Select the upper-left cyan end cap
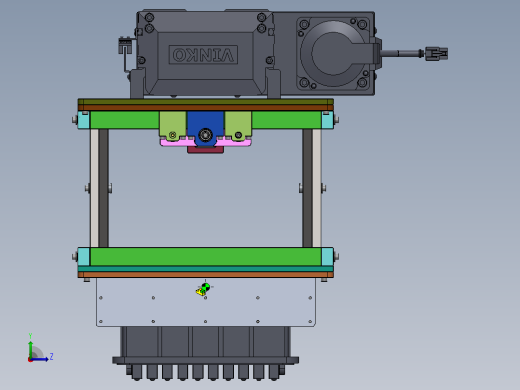Screen dimensions: 520x390 coord(84,120)
